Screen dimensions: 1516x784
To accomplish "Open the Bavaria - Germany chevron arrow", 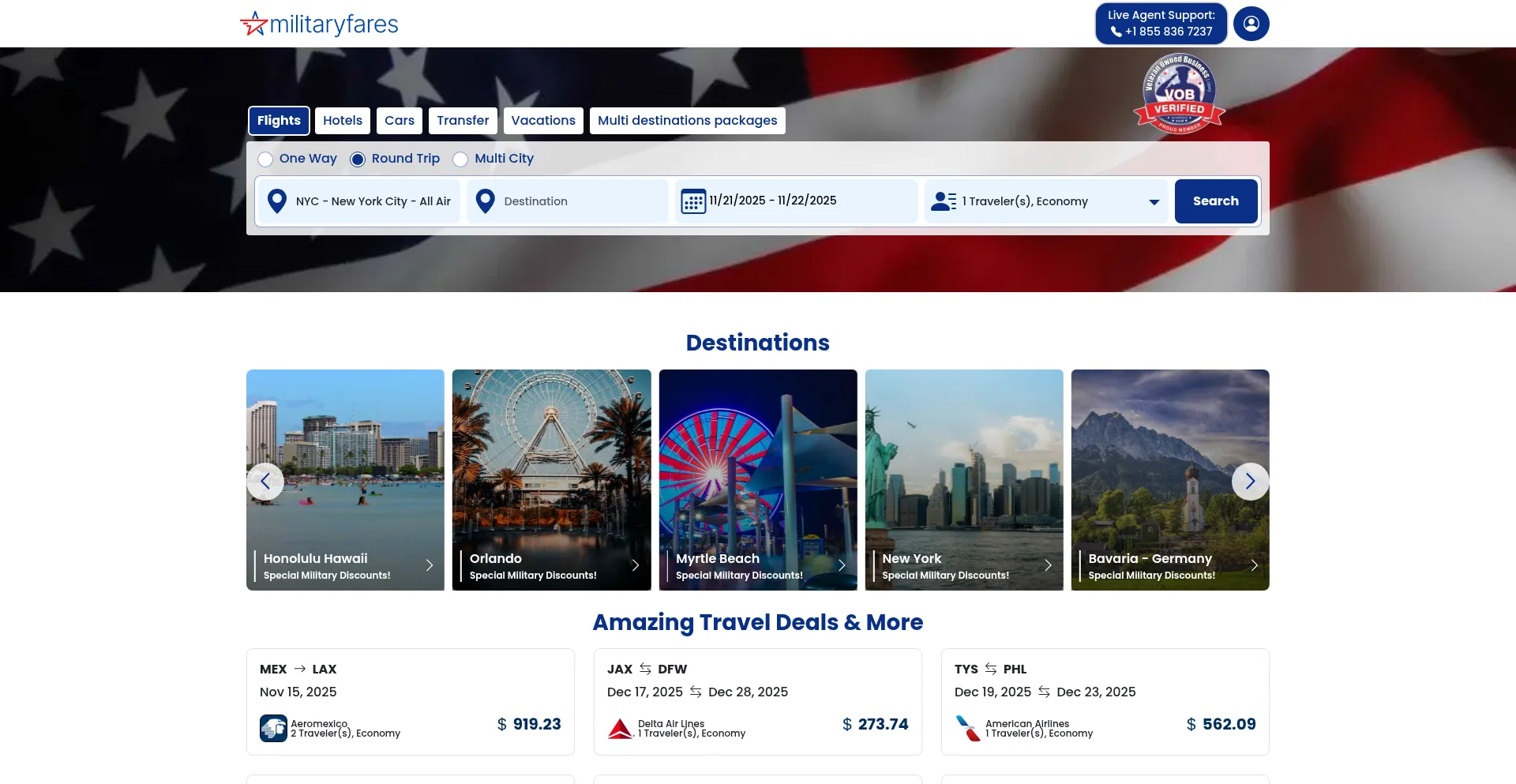I will pyautogui.click(x=1254, y=565).
